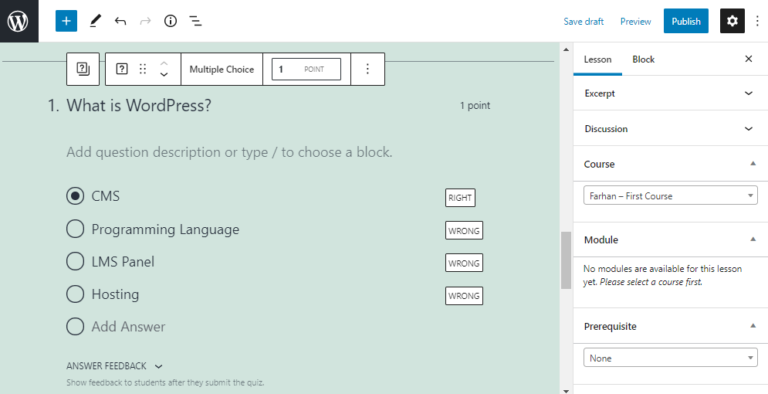Click Save draft
The width and height of the screenshot is (768, 394).
[583, 22]
